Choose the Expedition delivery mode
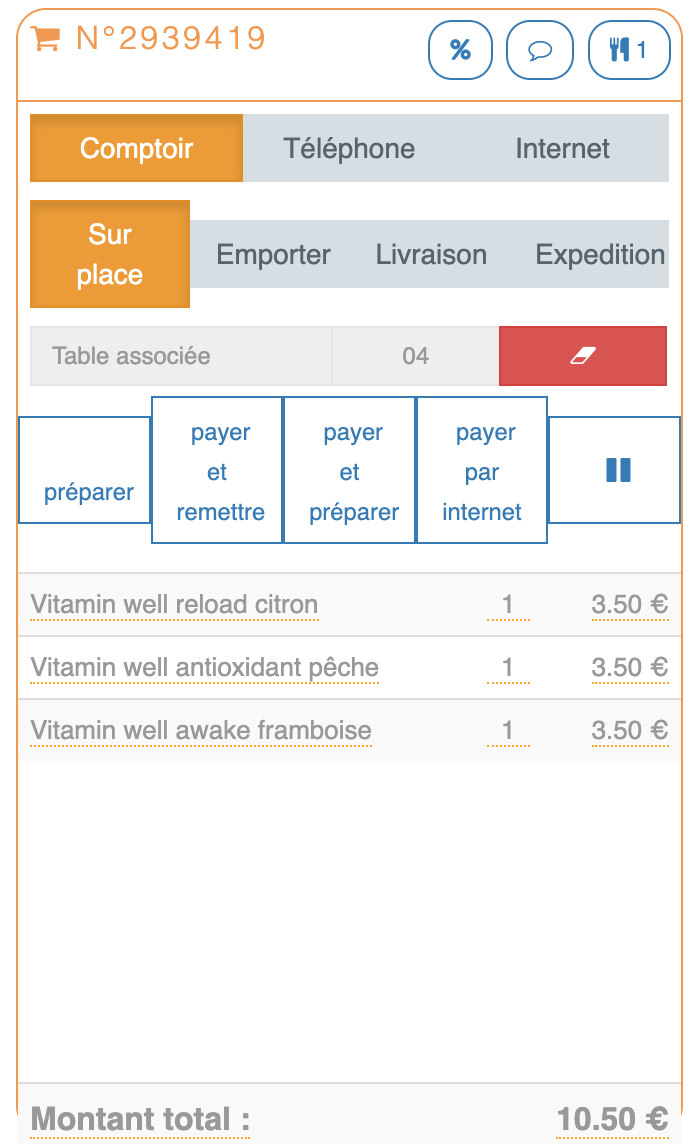This screenshot has width=698, height=1144. [x=600, y=254]
